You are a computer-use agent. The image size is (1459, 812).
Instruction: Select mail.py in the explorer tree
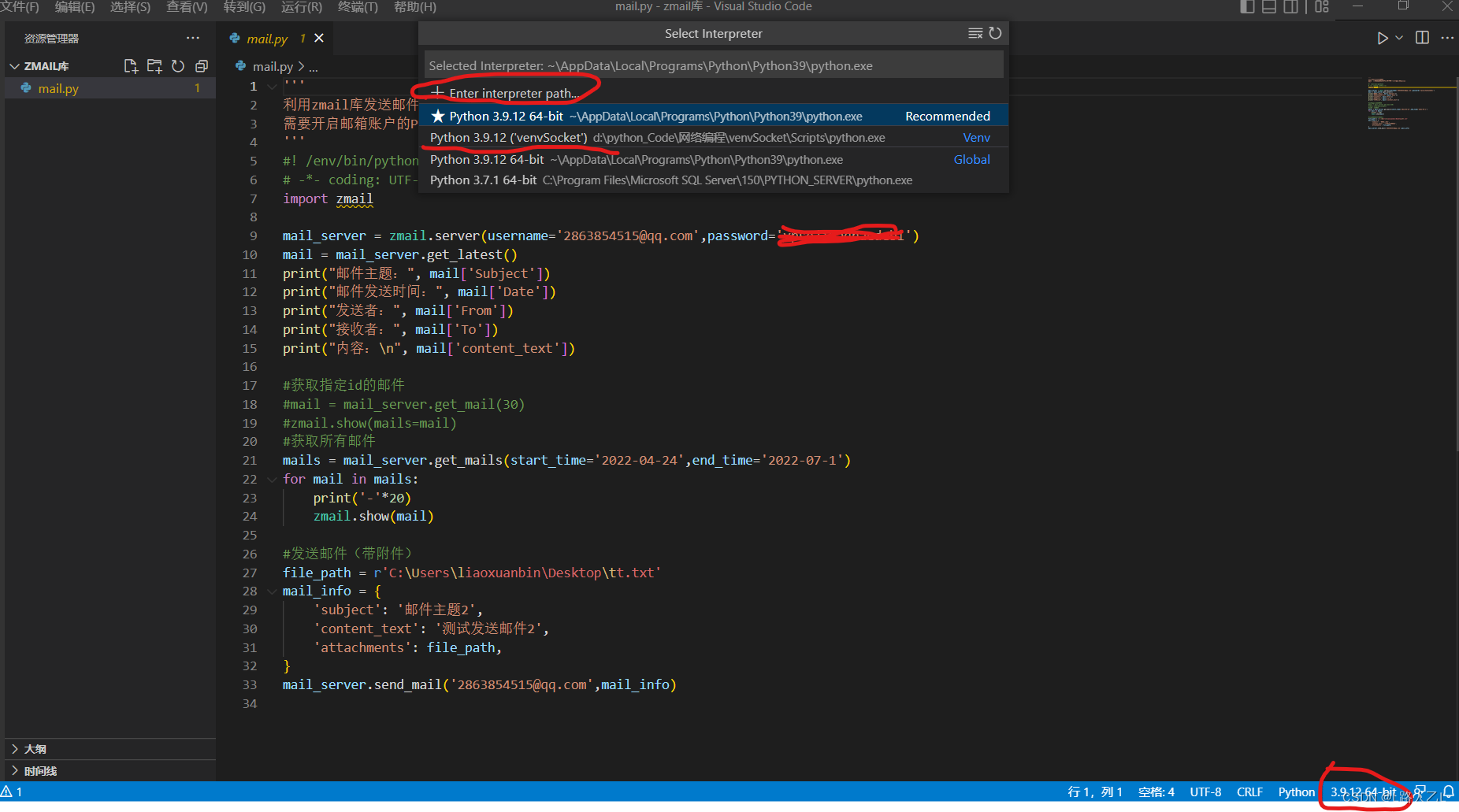110,88
